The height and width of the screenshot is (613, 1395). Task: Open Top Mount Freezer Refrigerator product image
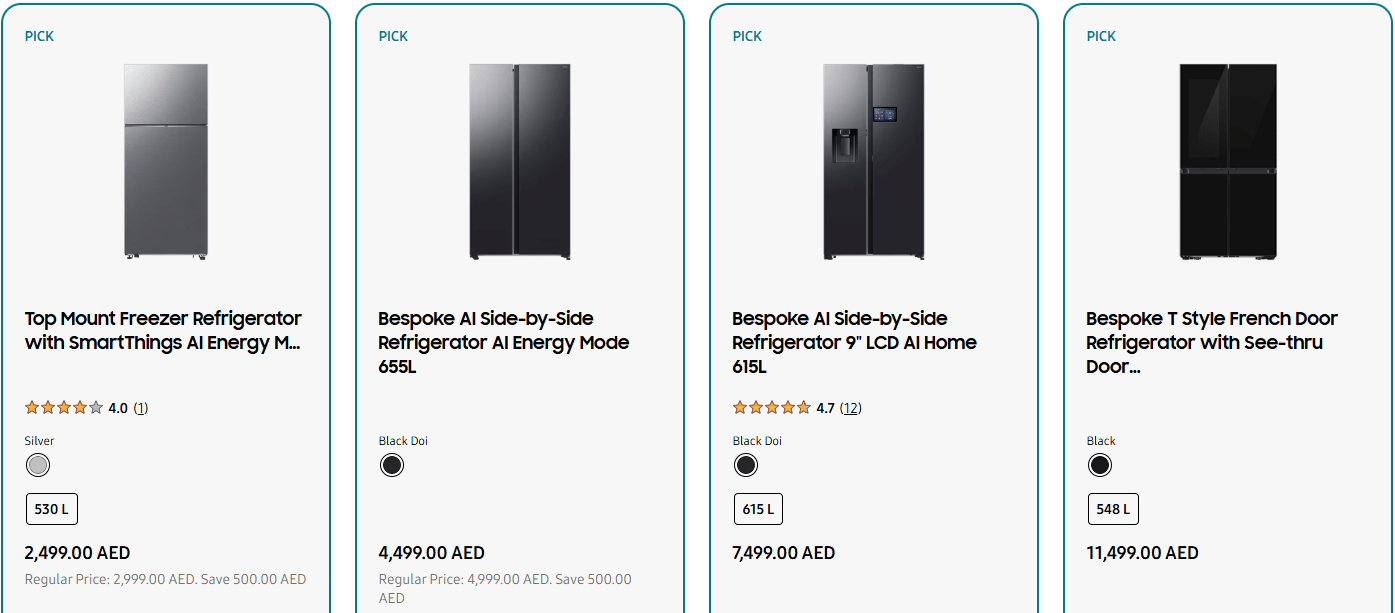166,162
